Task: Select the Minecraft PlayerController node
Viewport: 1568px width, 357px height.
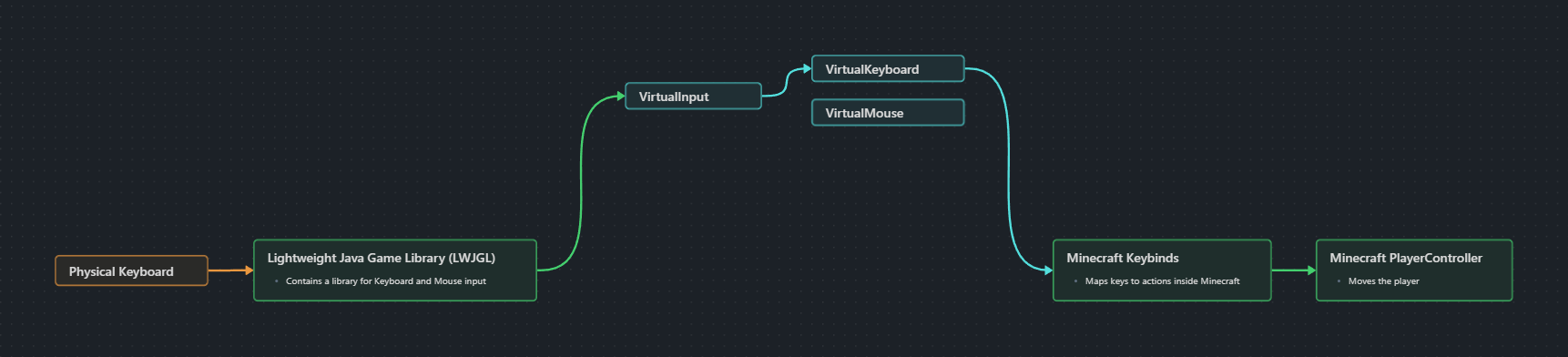Action: pyautogui.click(x=1414, y=270)
